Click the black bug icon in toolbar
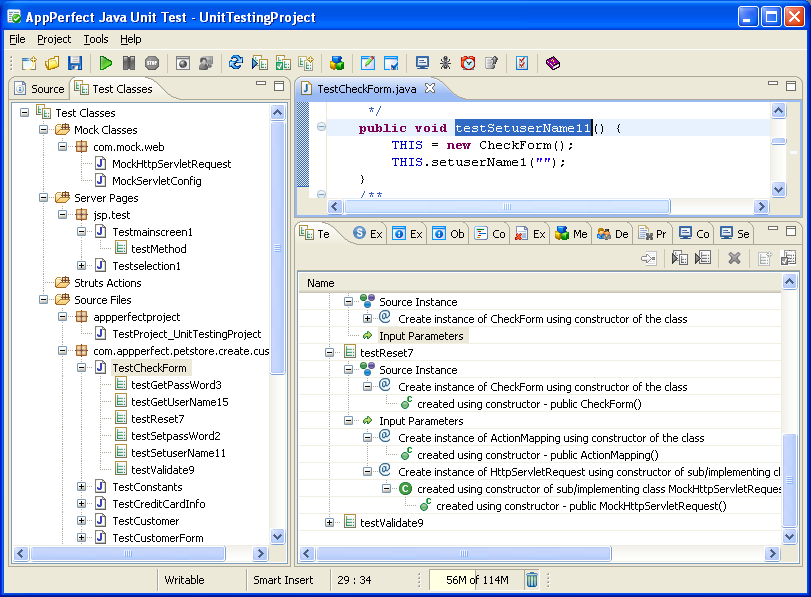The width and height of the screenshot is (811, 597). click(x=445, y=64)
